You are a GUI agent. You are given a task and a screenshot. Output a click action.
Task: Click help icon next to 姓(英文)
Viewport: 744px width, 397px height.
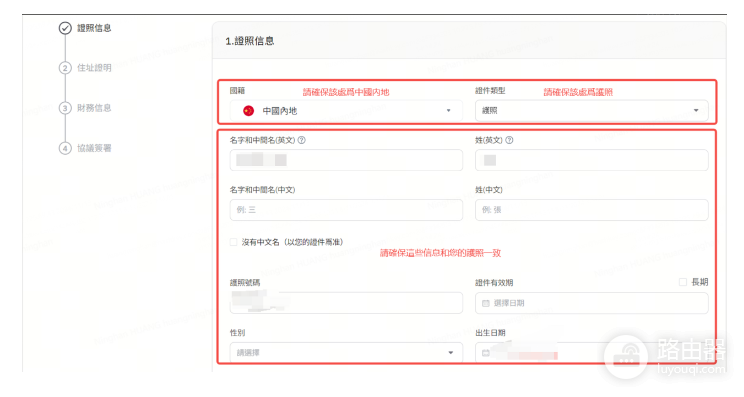point(509,140)
